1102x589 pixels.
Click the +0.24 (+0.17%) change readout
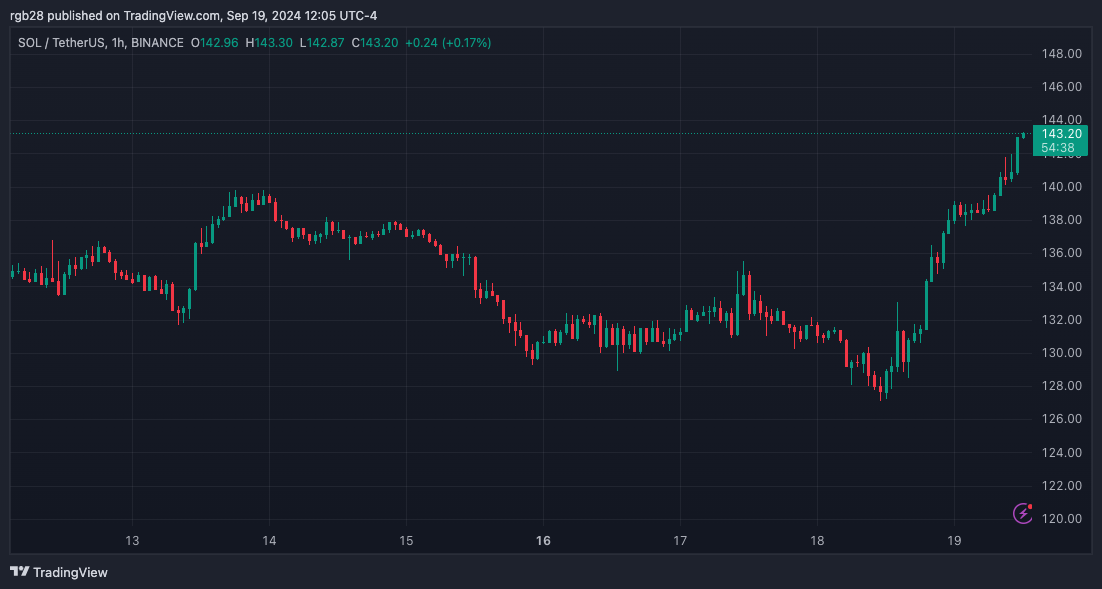[448, 43]
